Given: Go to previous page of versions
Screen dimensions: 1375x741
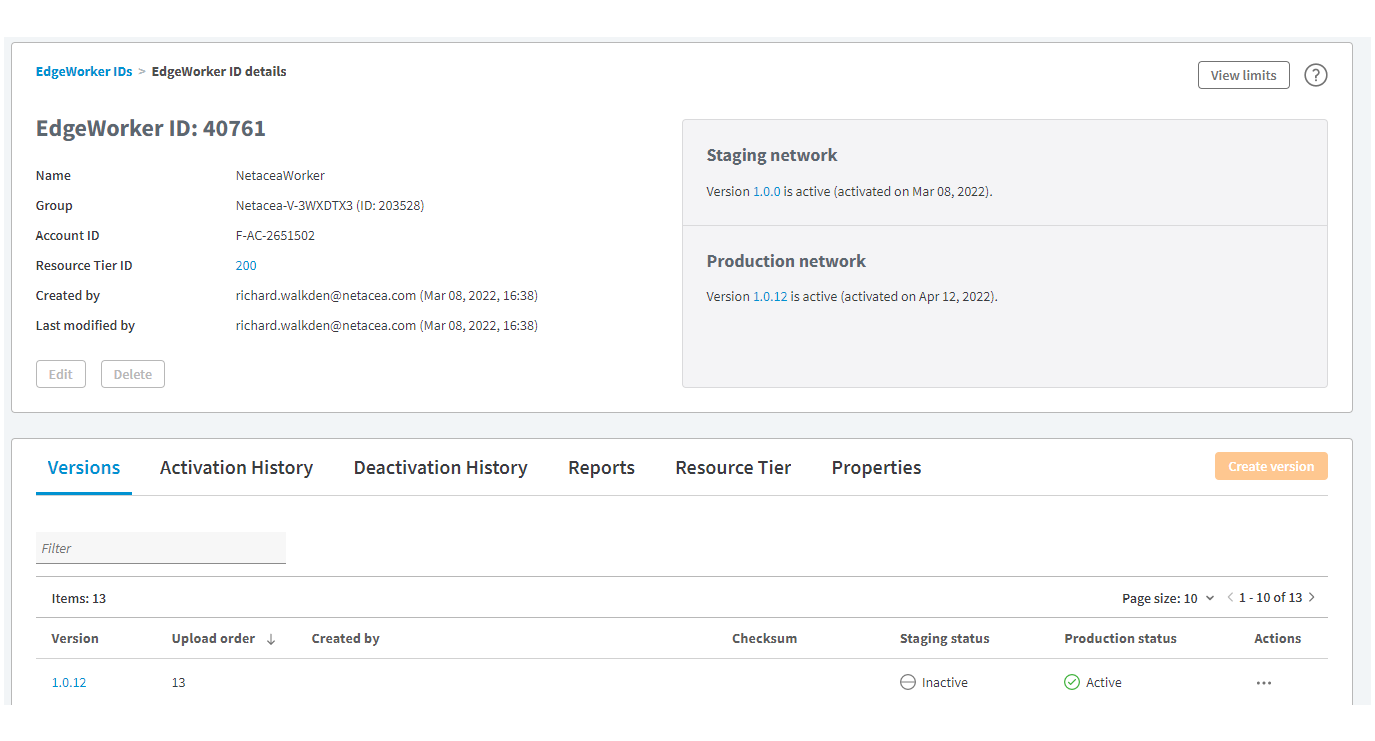Looking at the screenshot, I should coord(1230,598).
